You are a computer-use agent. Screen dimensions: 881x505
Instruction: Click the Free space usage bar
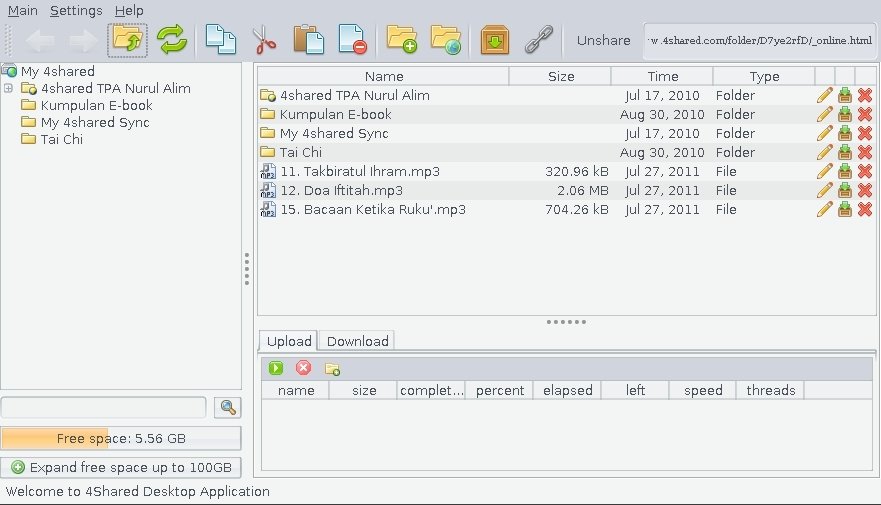[x=121, y=438]
